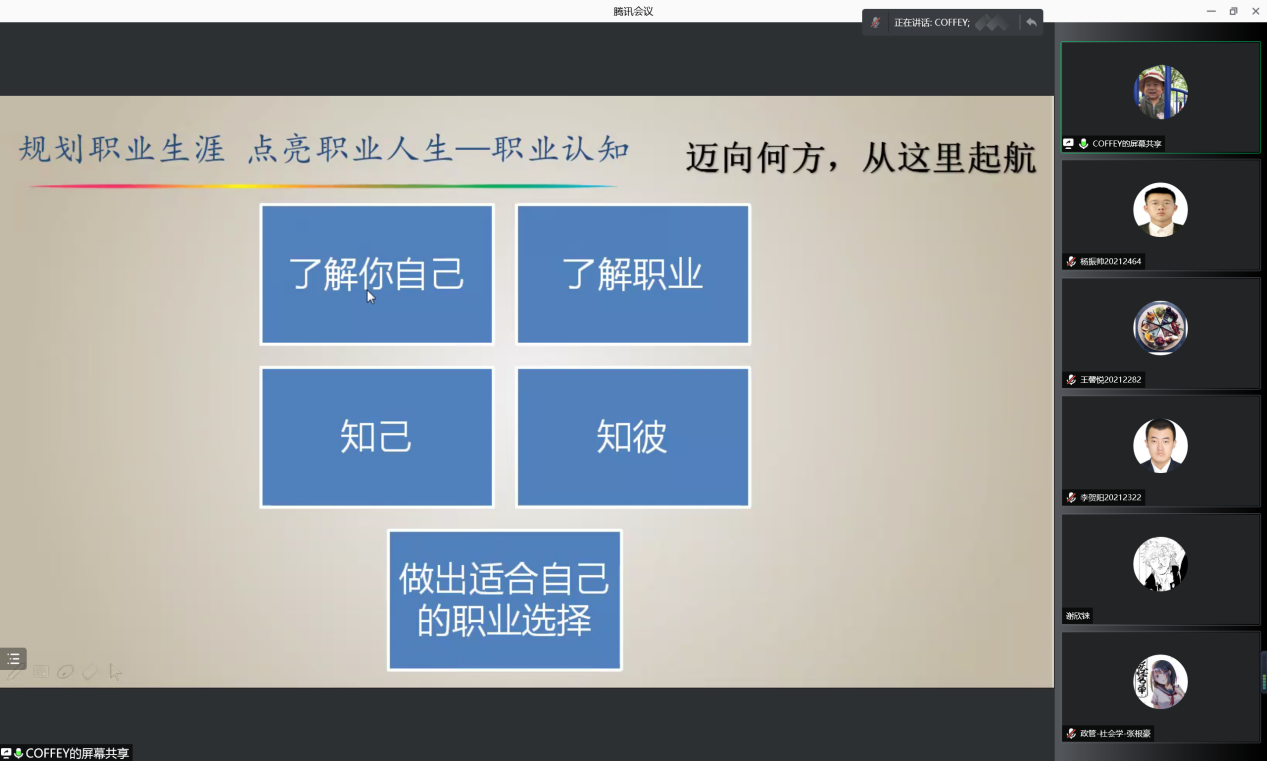The width and height of the screenshot is (1267, 761).
Task: Click the subtitles icon in slide toolbar
Action: [41, 673]
